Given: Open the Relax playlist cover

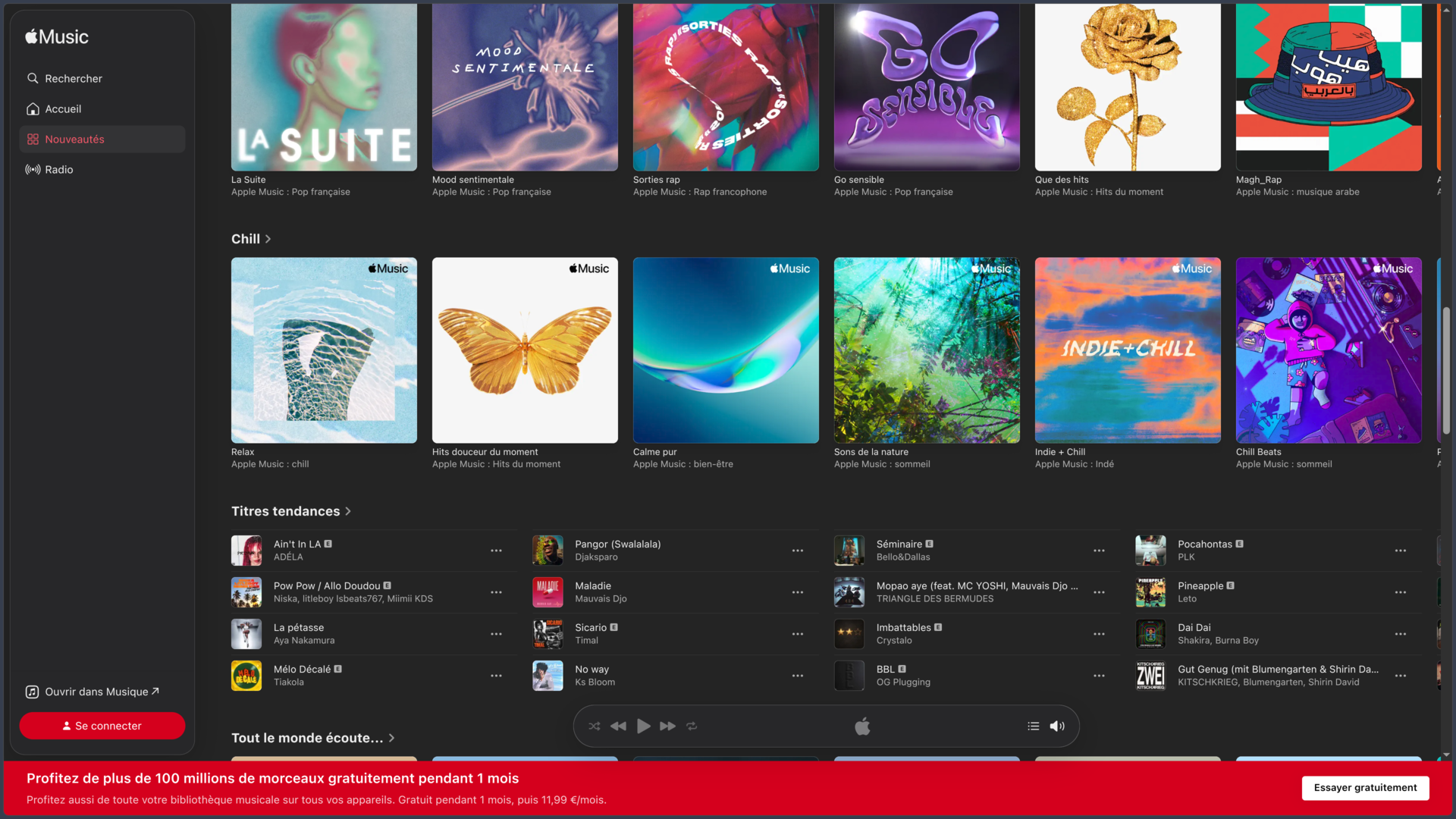Looking at the screenshot, I should pyautogui.click(x=324, y=350).
